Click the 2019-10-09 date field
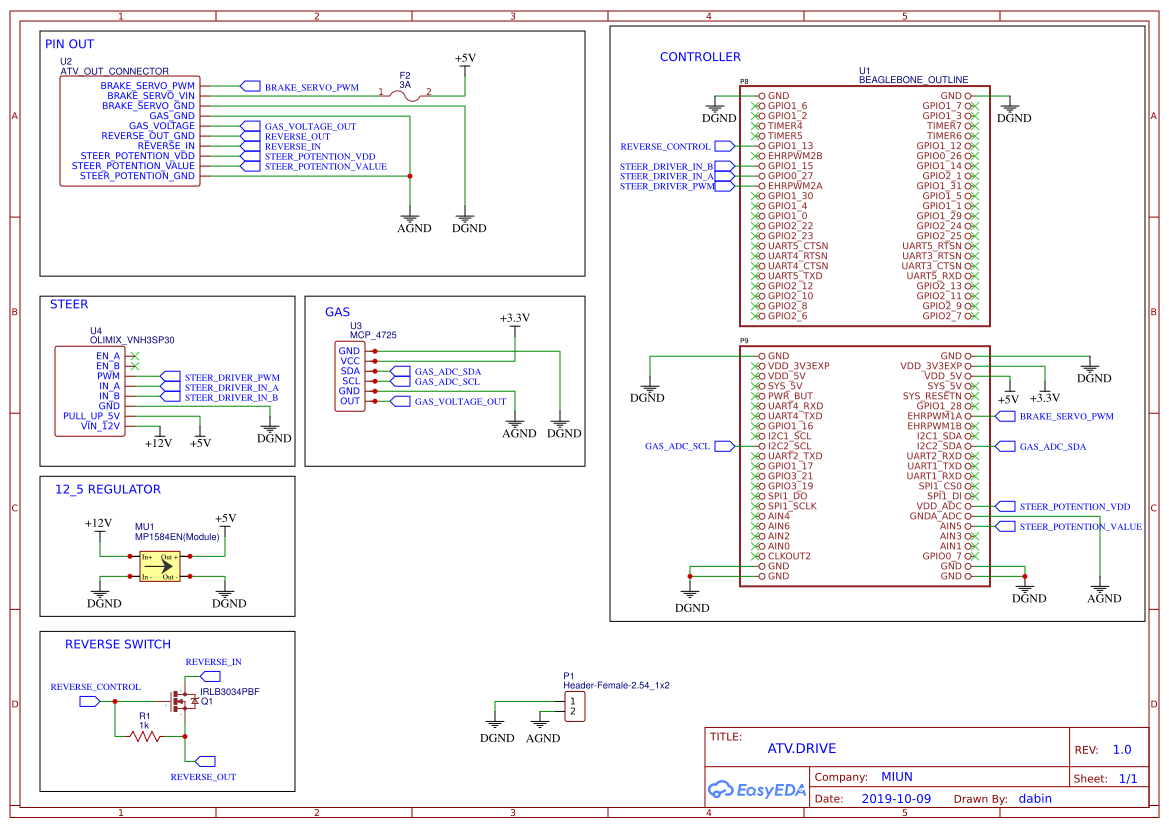This screenshot has height=828, width=1169. coord(895,799)
